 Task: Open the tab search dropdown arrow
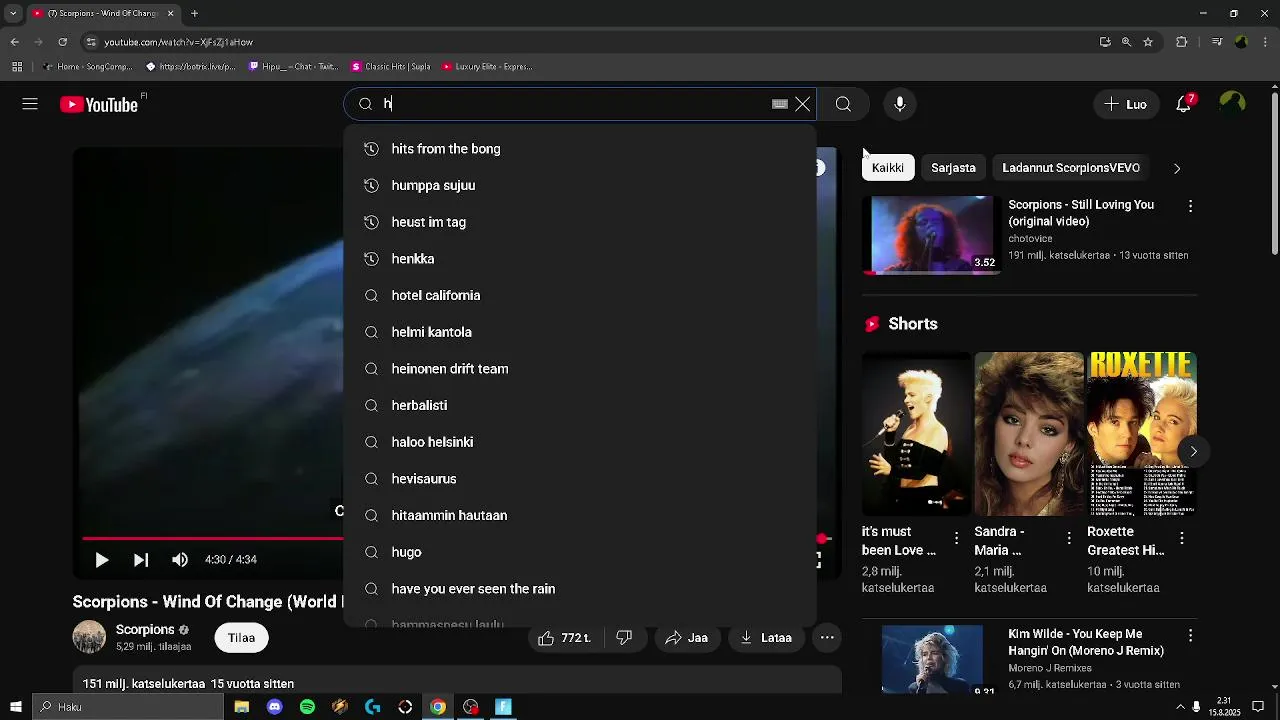click(13, 13)
